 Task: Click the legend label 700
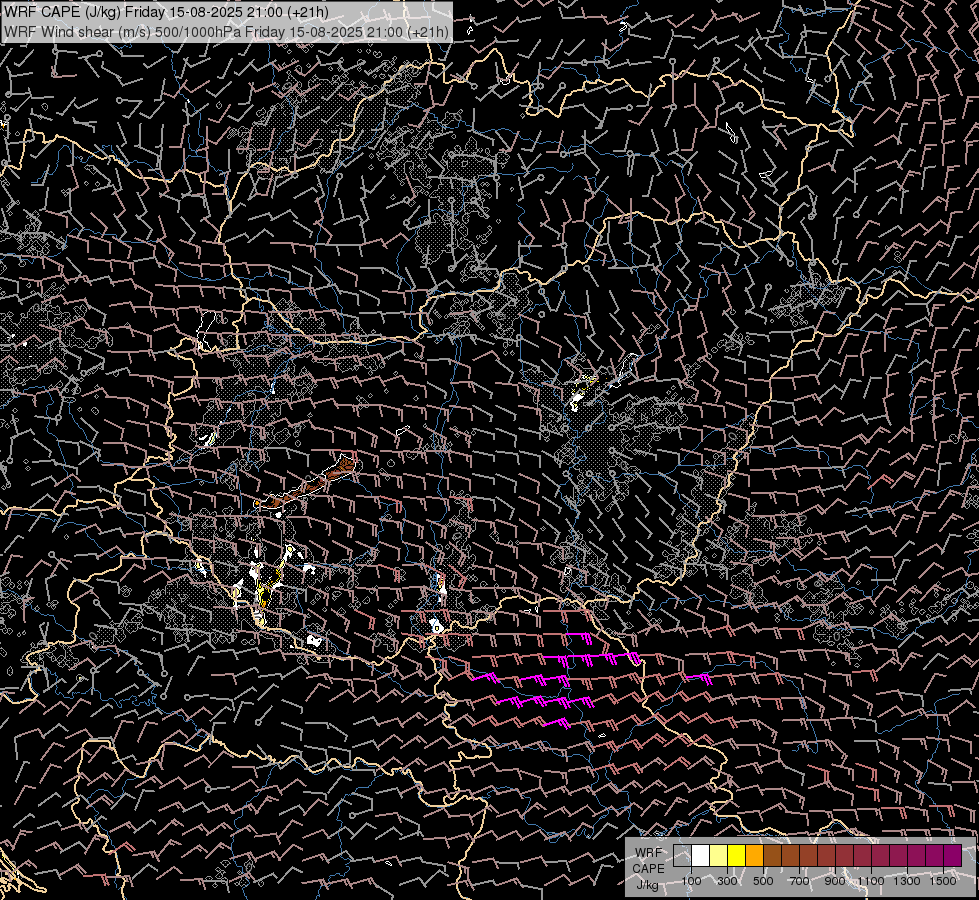tap(799, 881)
